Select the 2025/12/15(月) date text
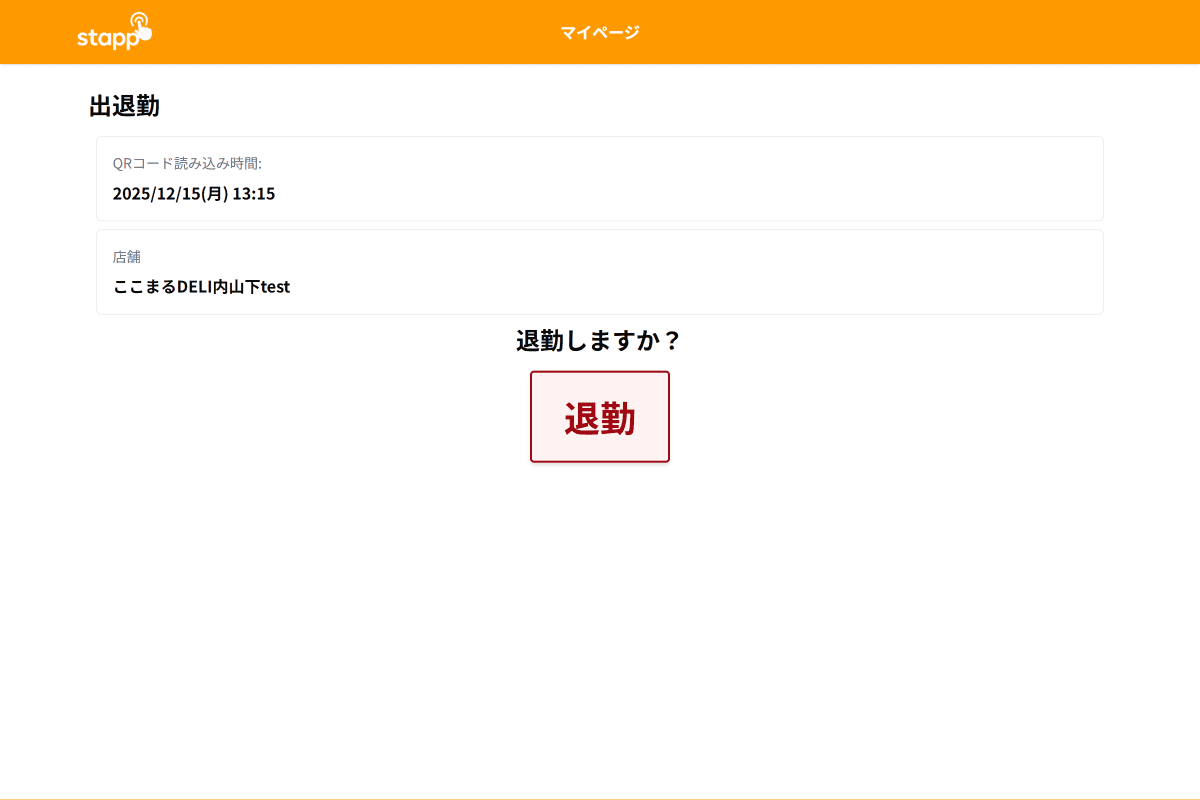The width and height of the screenshot is (1200, 800). tap(170, 194)
